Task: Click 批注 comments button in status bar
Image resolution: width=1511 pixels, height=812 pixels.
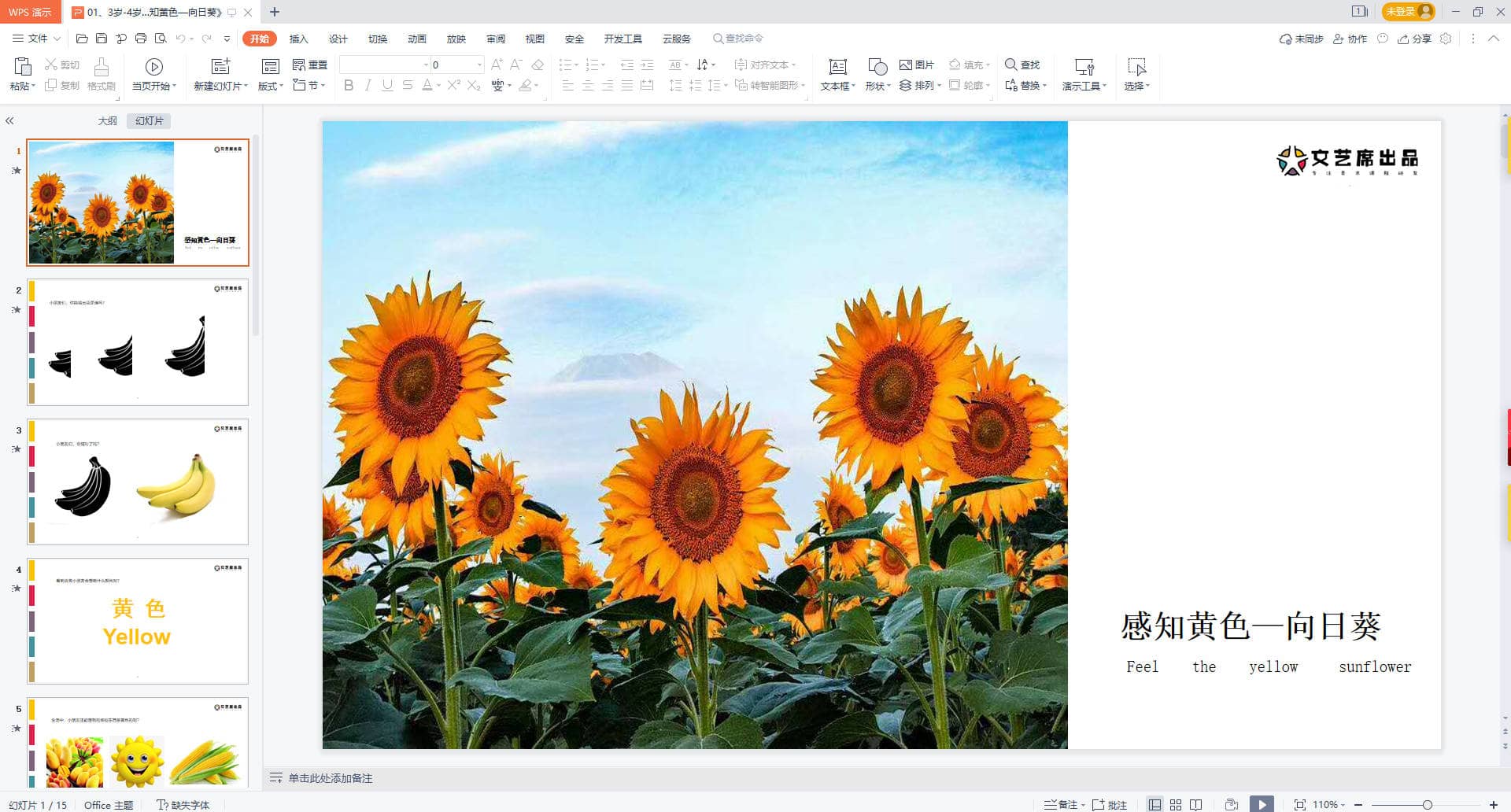Action: [1110, 804]
